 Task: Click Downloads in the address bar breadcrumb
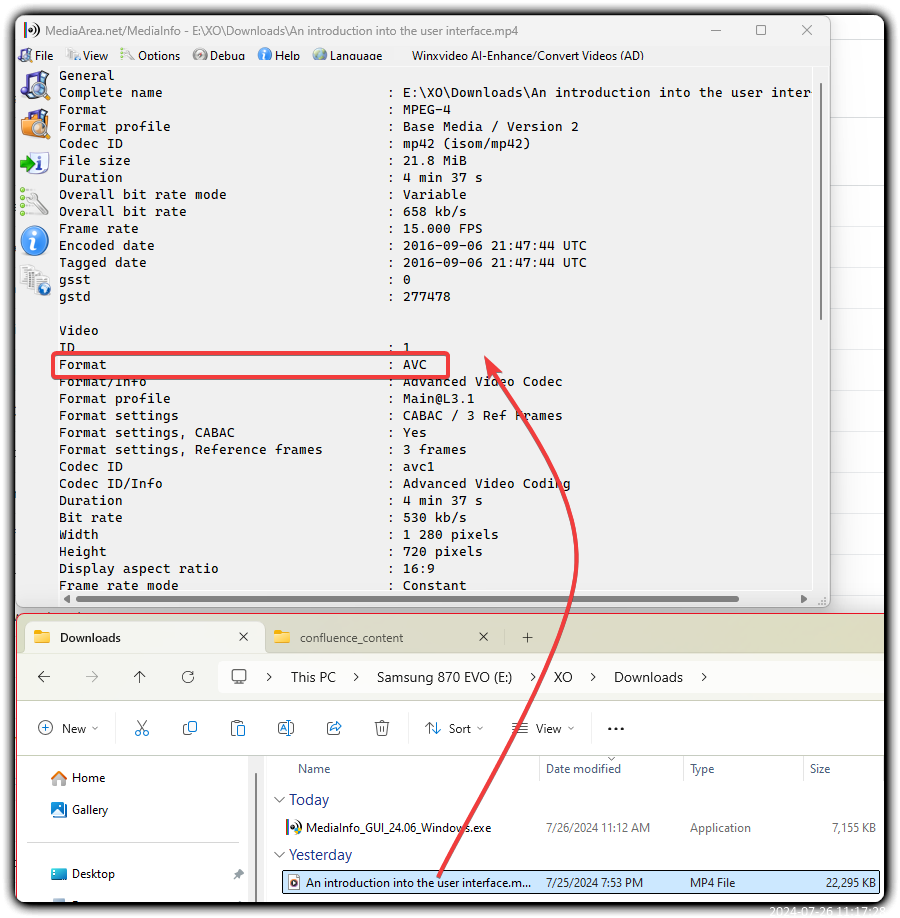point(648,677)
